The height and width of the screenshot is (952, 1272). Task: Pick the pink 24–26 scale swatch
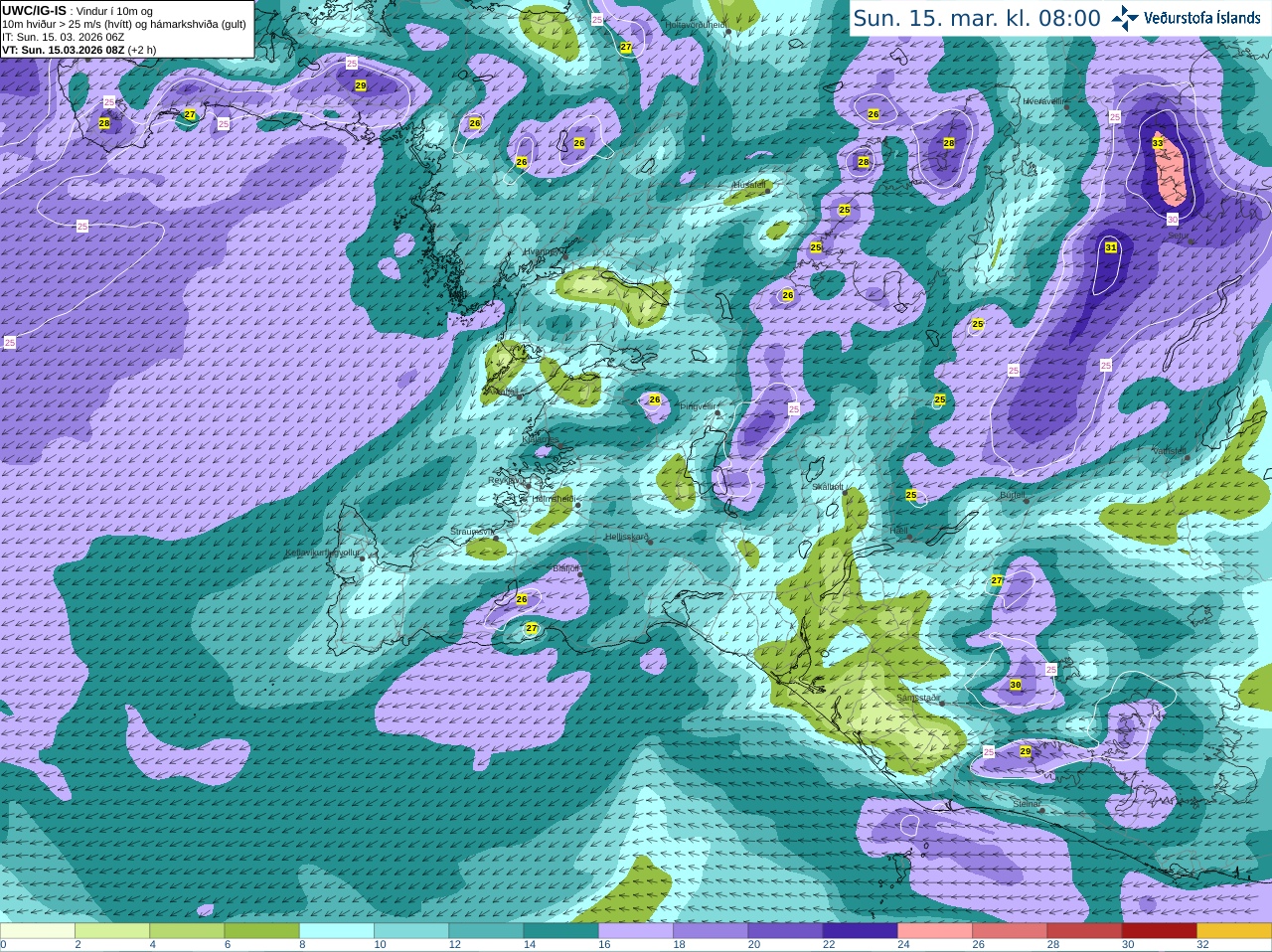[x=935, y=930]
